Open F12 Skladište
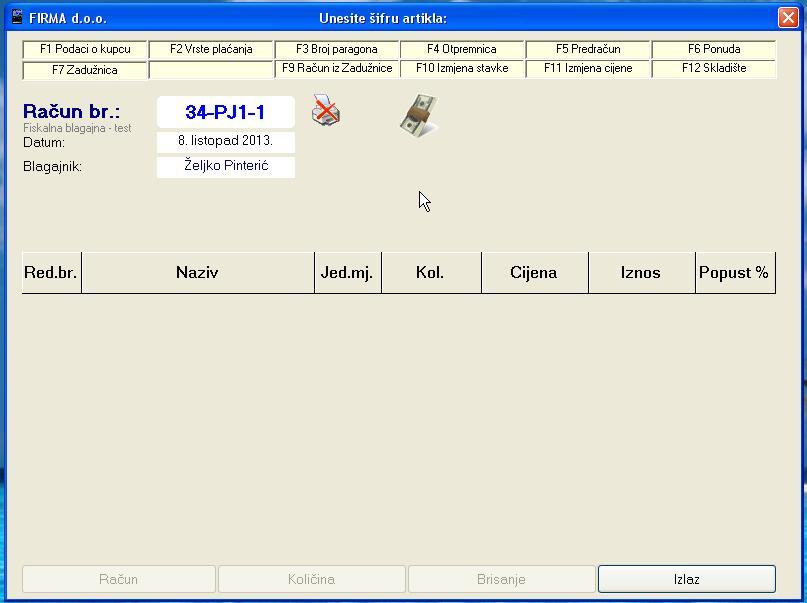The height and width of the screenshot is (603, 807). pyautogui.click(x=714, y=68)
